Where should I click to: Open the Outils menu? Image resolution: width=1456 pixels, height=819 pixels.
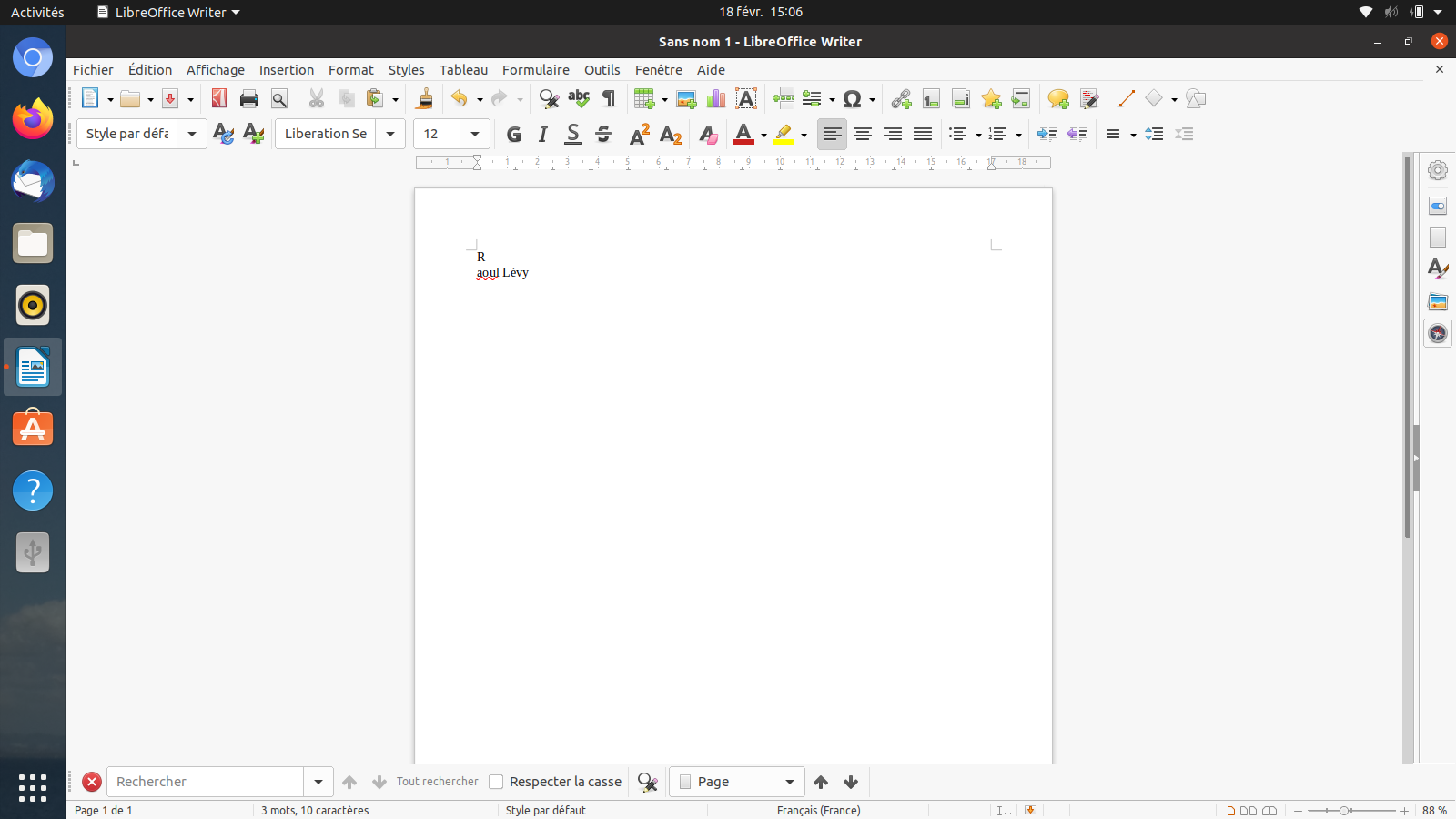pos(602,70)
